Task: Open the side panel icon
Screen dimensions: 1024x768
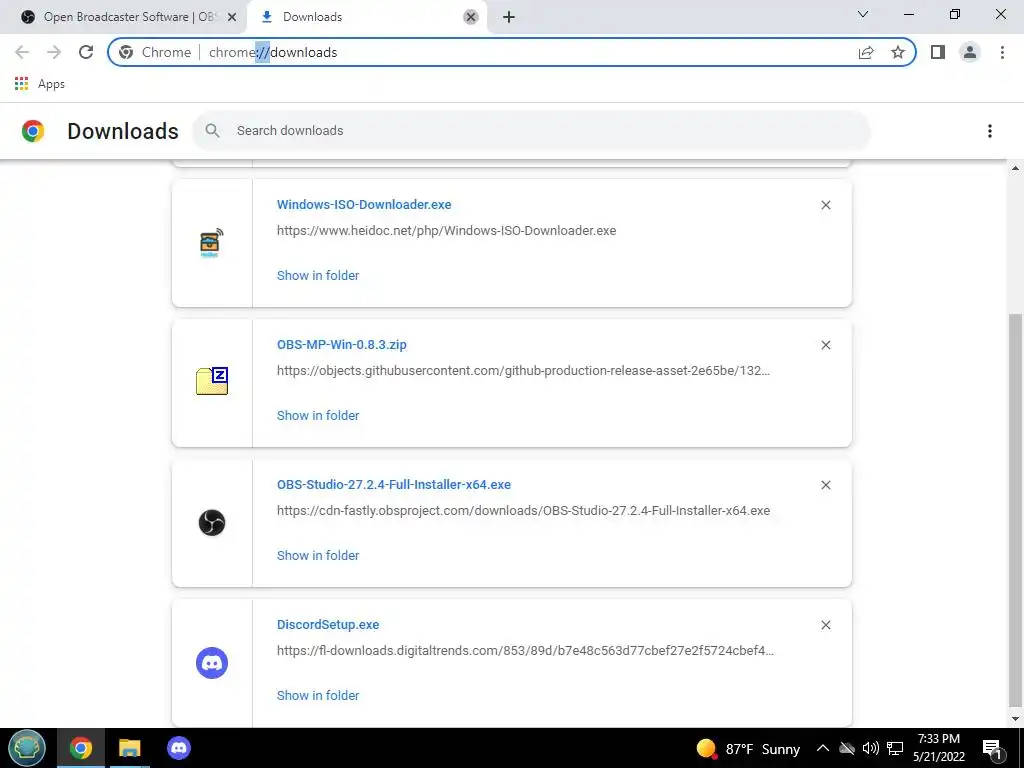Action: click(938, 52)
